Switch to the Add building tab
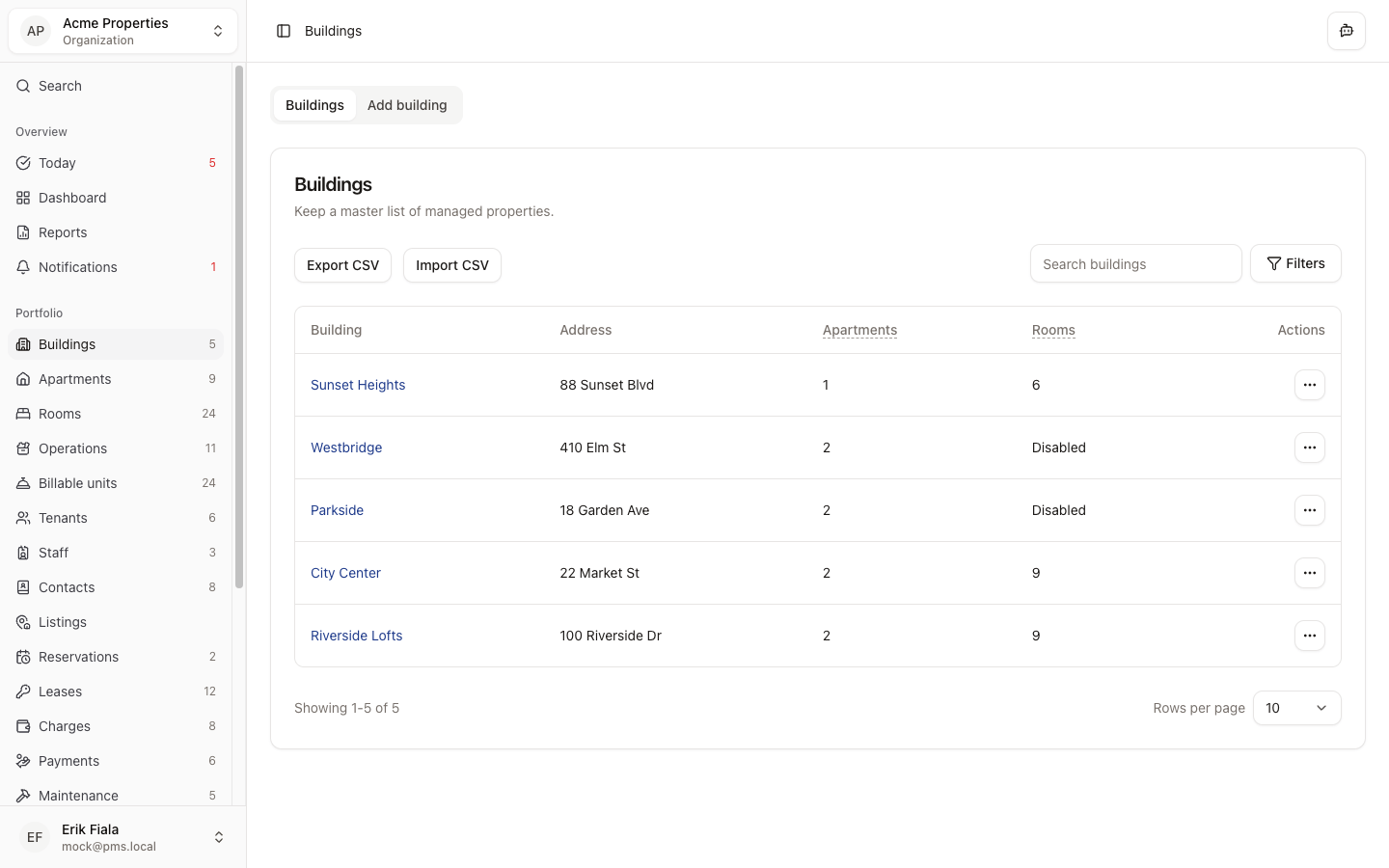 407,105
